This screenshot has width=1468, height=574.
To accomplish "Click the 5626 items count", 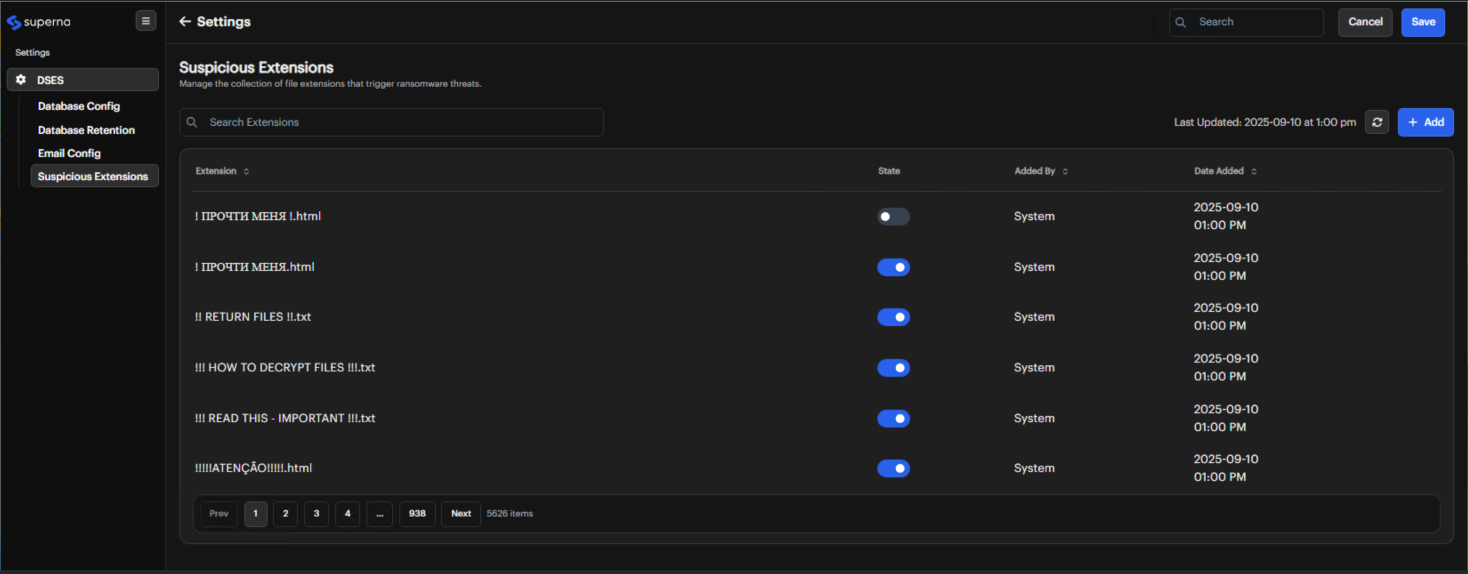I will tap(510, 514).
